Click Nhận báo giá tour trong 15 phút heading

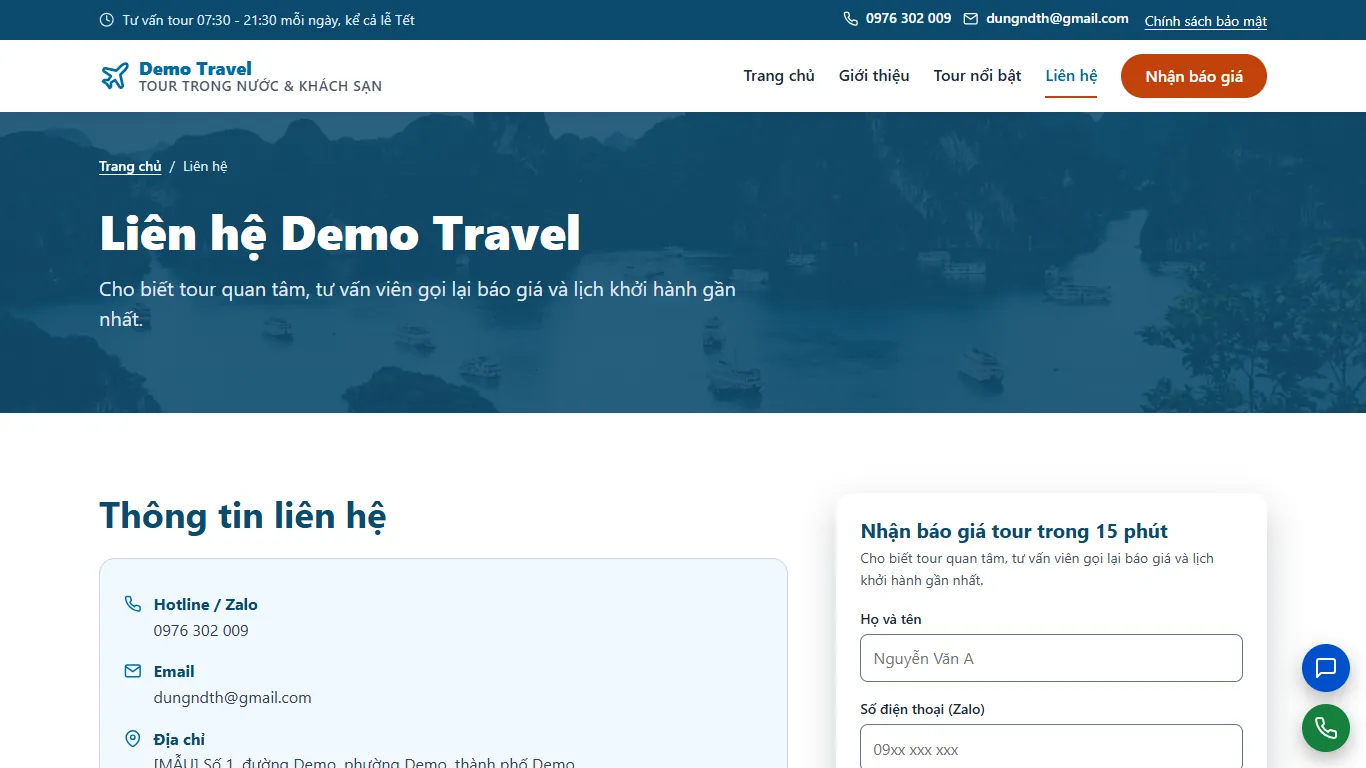tap(1014, 531)
